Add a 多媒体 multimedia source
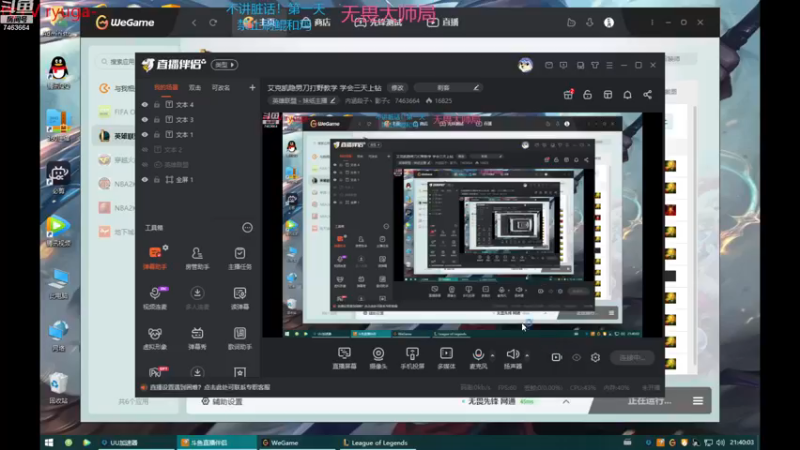 [x=446, y=358]
